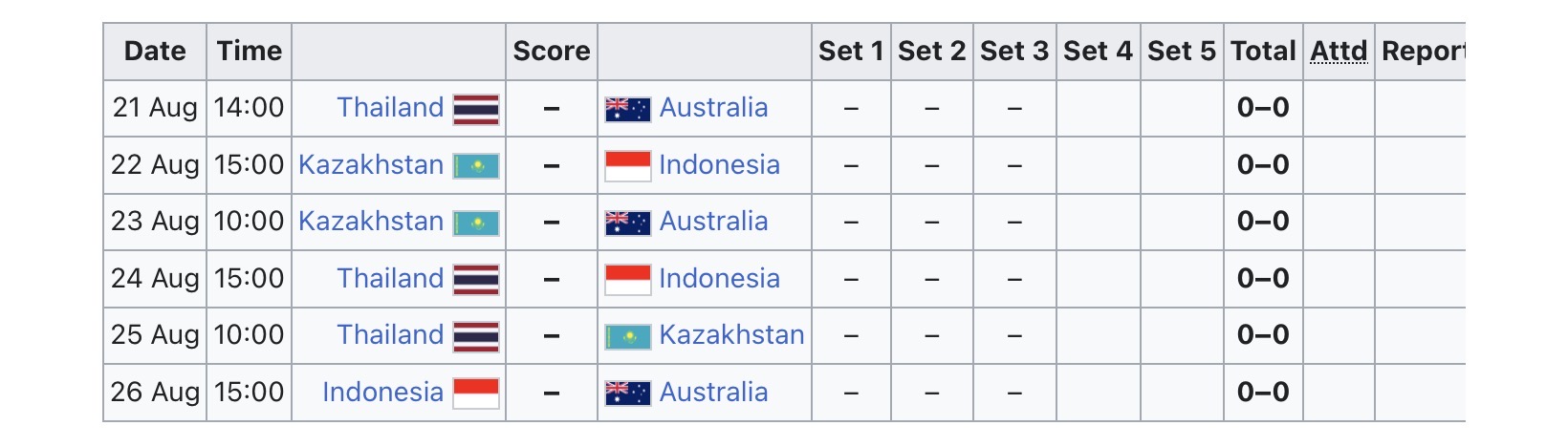Open Australia link in 21 Aug match
1568x447 pixels.
tap(713, 108)
